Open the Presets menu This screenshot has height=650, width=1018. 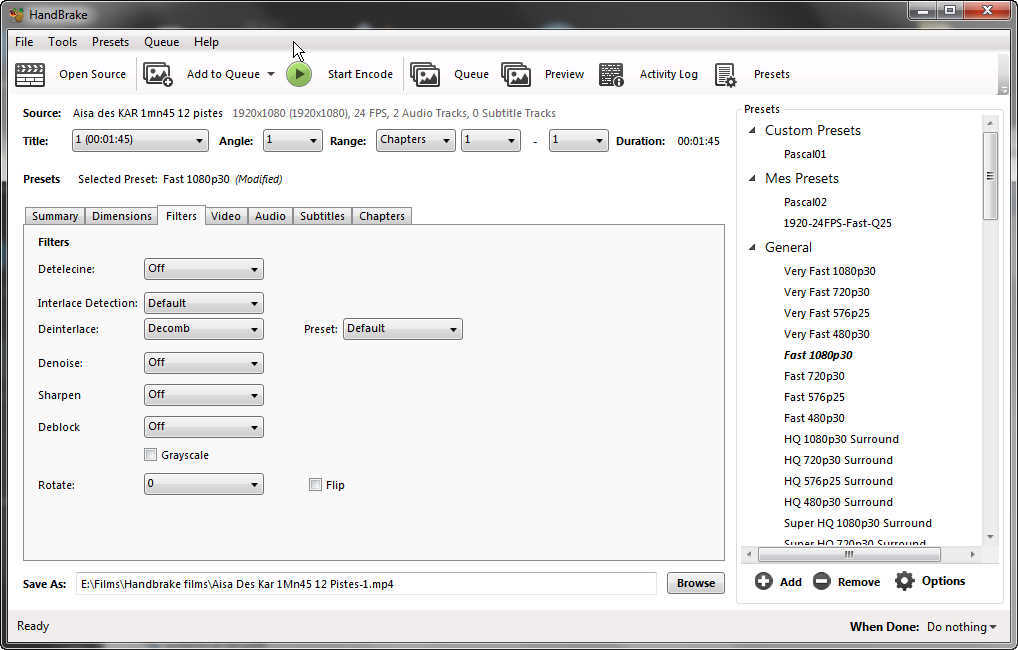click(110, 42)
